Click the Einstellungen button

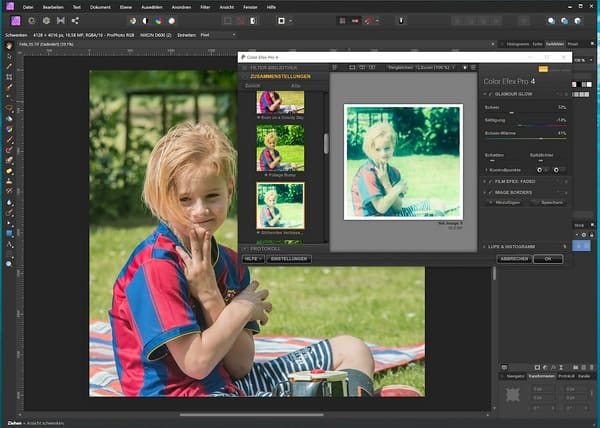pos(289,259)
